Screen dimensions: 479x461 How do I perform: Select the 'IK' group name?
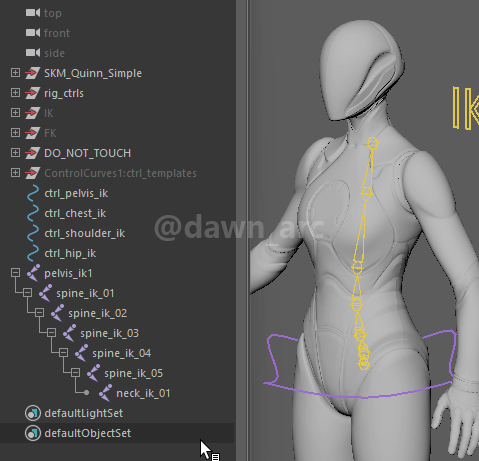pyautogui.click(x=49, y=113)
